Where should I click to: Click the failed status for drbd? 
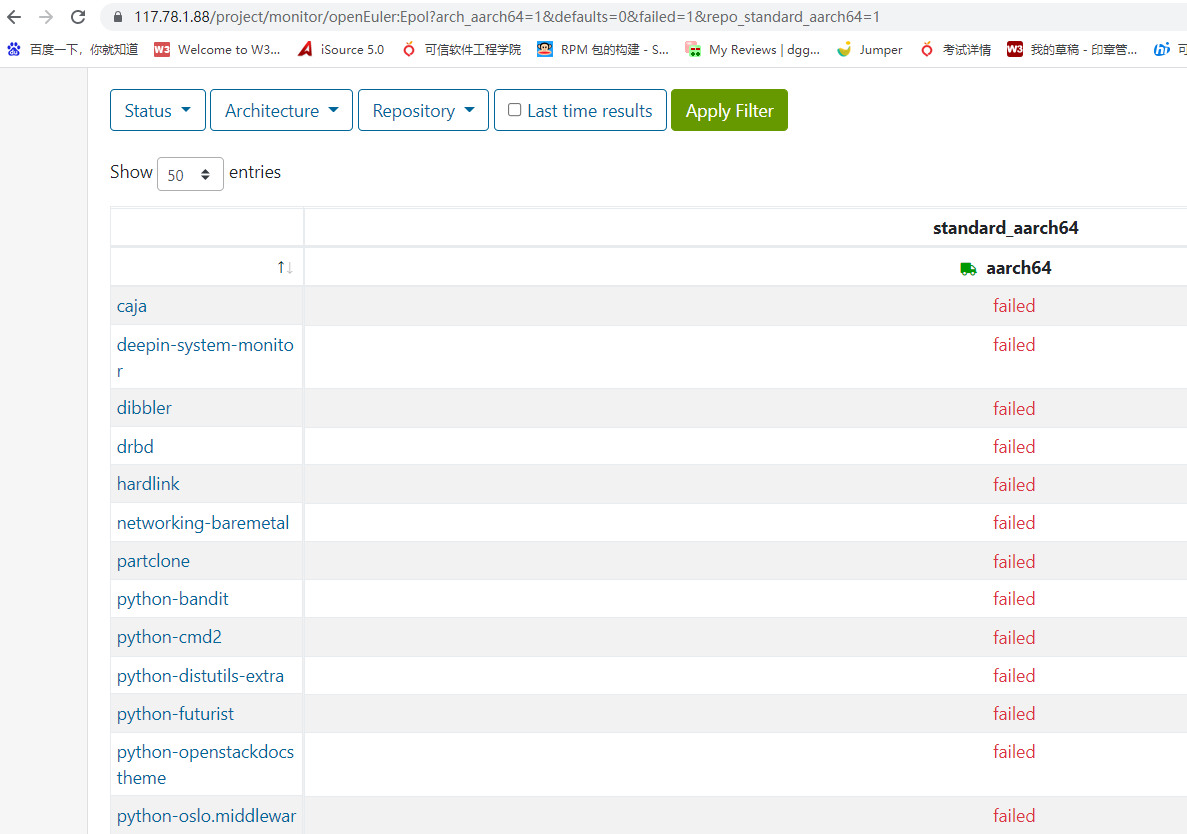[1013, 446]
